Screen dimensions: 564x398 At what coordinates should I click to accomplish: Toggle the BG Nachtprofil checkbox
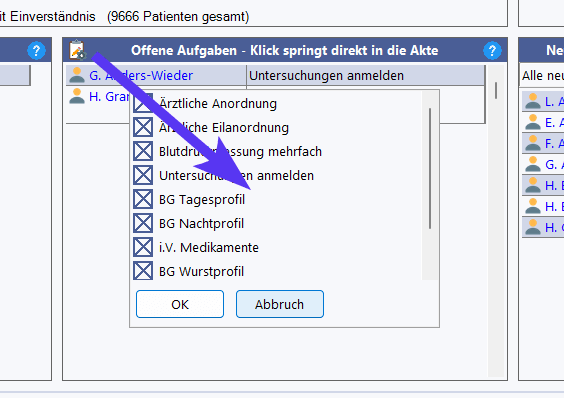[143, 223]
